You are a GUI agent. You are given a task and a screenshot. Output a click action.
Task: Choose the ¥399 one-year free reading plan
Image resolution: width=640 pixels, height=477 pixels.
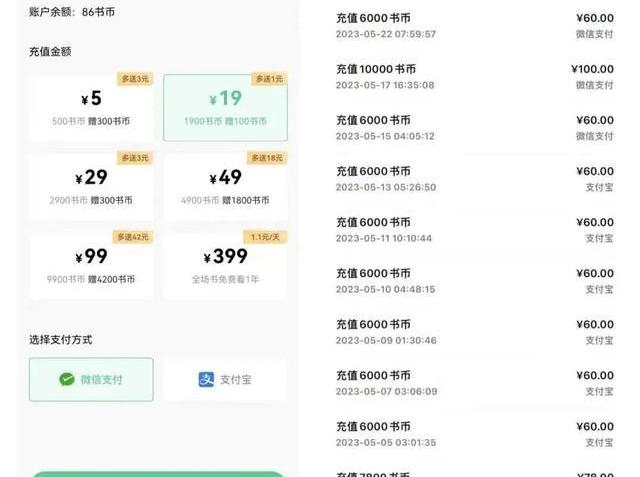point(225,266)
